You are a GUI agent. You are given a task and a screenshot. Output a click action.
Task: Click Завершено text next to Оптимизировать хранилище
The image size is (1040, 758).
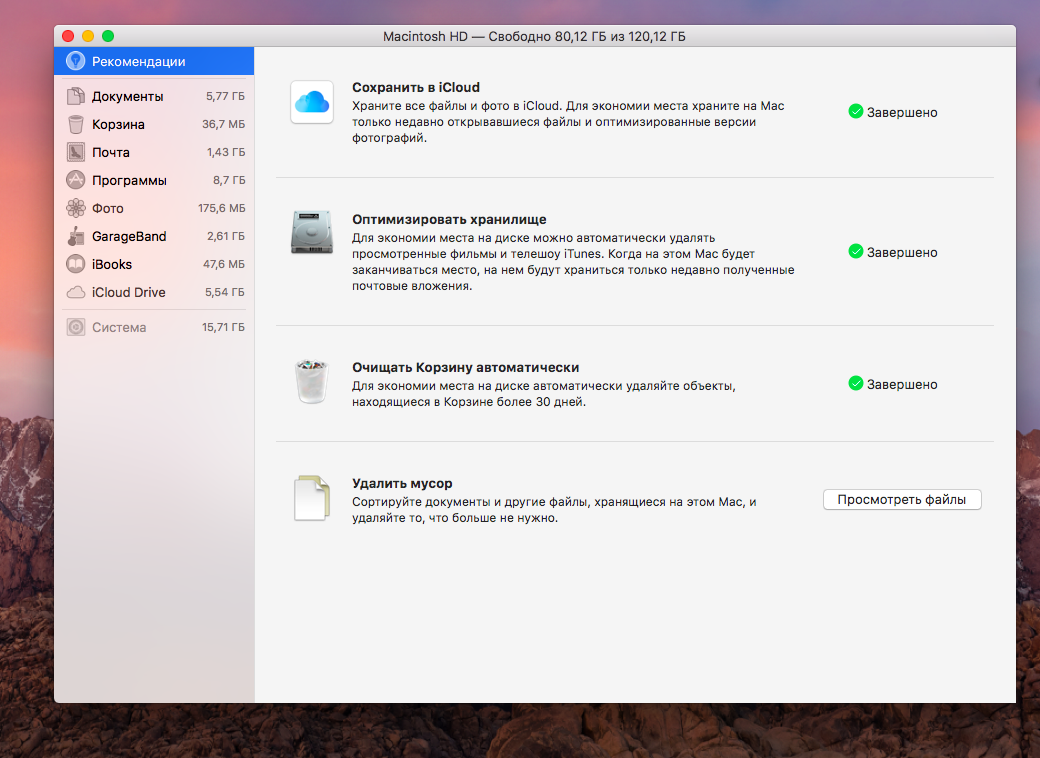[x=902, y=252]
